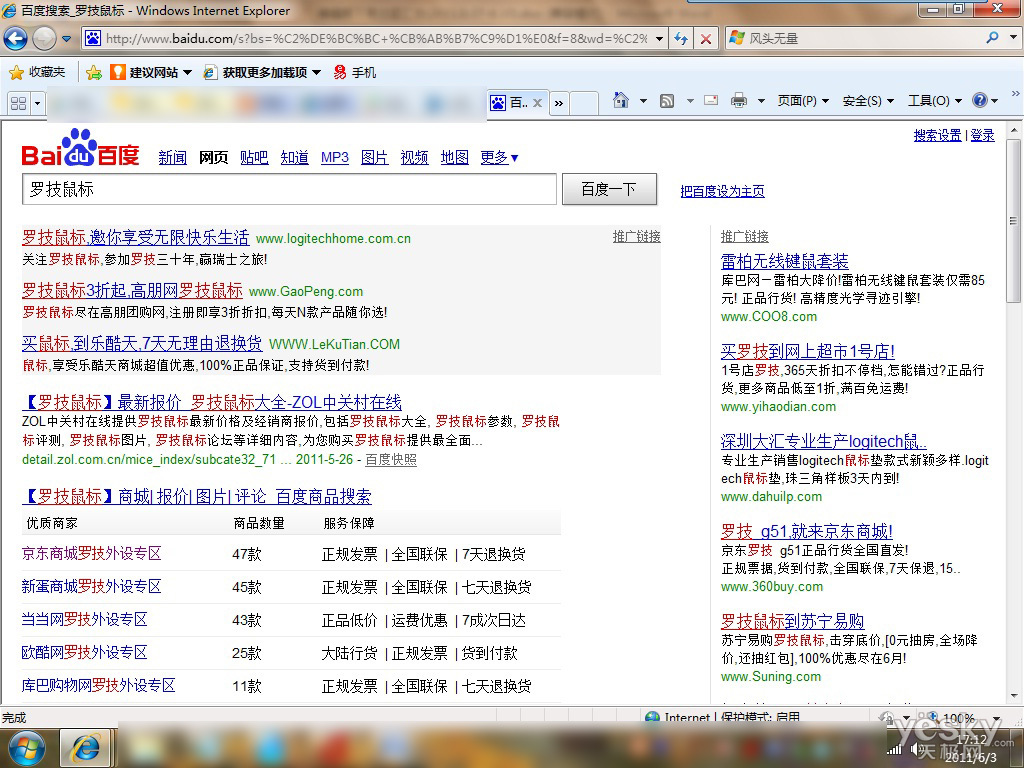
Task: Switch to the 新闻 search category
Action: coord(172,157)
